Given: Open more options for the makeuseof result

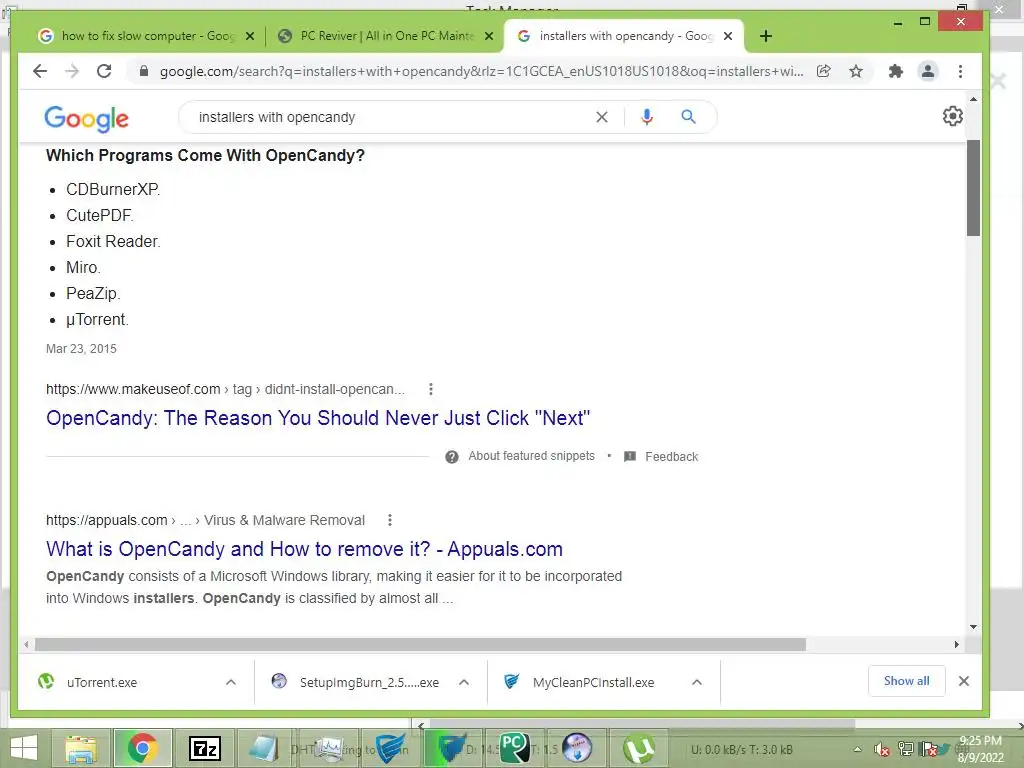Looking at the screenshot, I should [430, 389].
